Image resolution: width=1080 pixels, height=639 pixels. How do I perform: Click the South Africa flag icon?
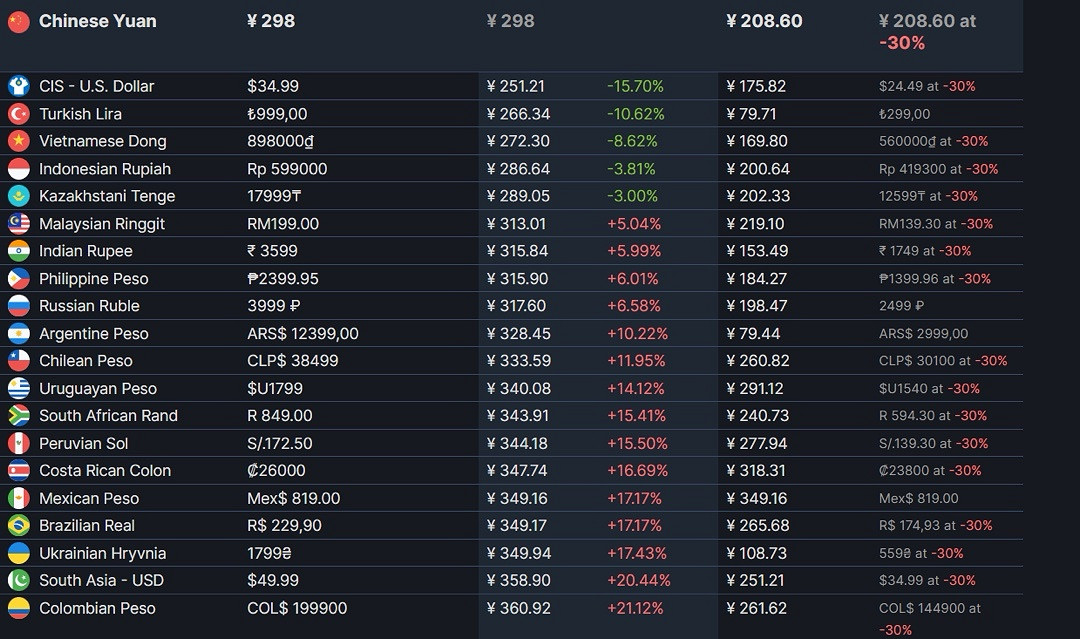tap(18, 416)
